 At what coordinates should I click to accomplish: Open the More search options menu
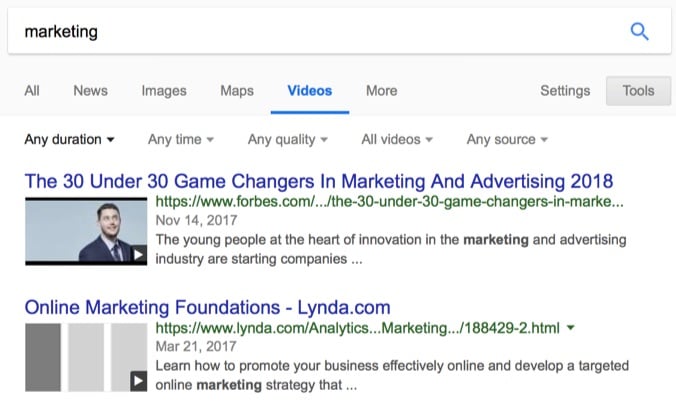pos(382,91)
